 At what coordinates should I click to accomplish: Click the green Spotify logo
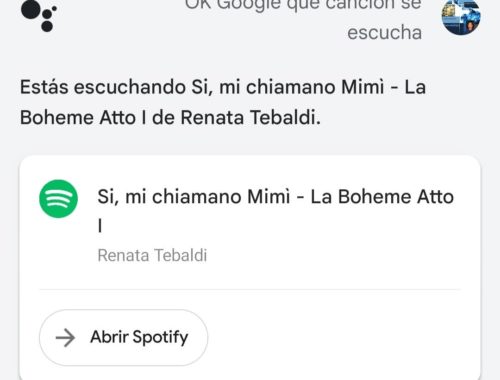(x=58, y=199)
